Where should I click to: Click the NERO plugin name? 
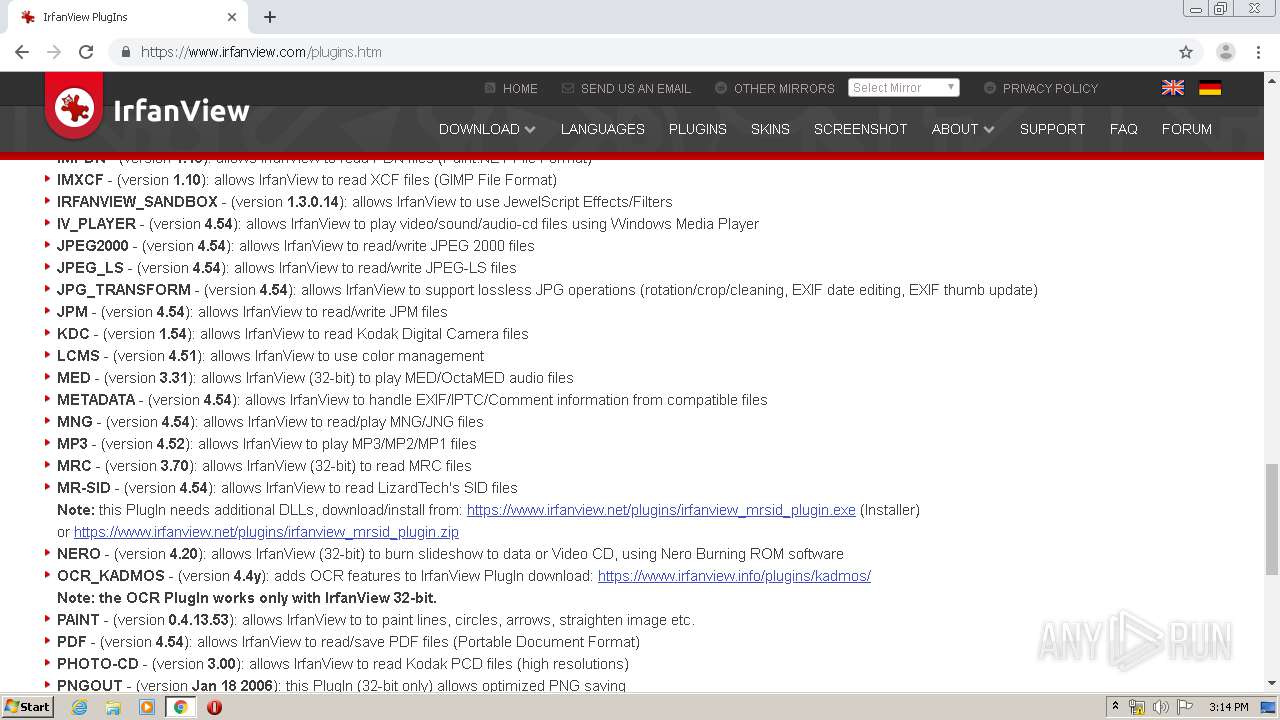pyautogui.click(x=79, y=554)
